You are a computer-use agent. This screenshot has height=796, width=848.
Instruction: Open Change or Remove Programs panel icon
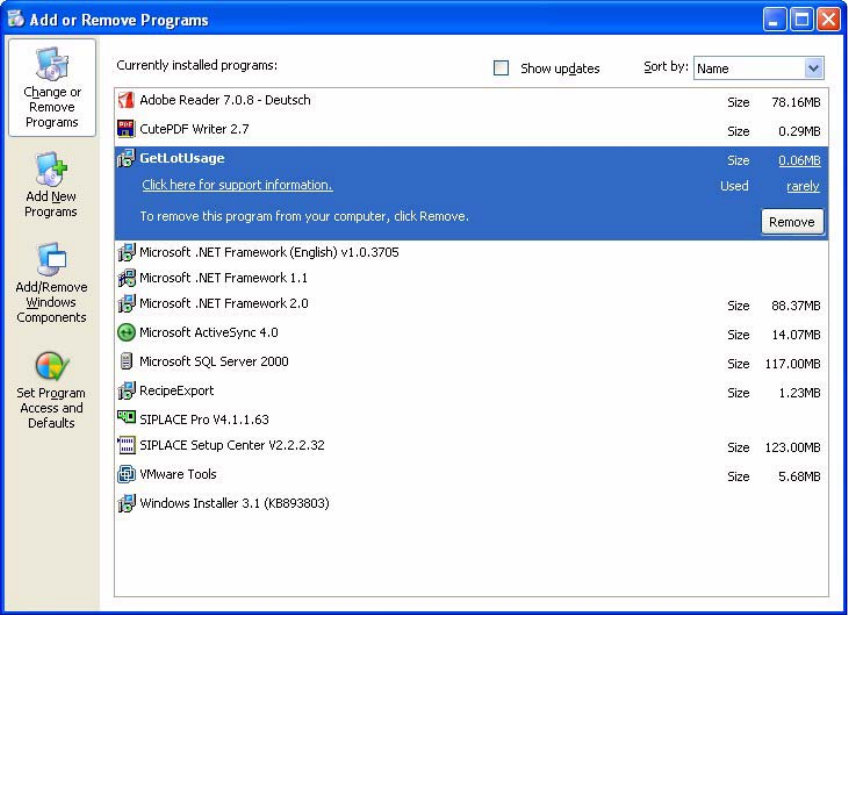pyautogui.click(x=52, y=64)
